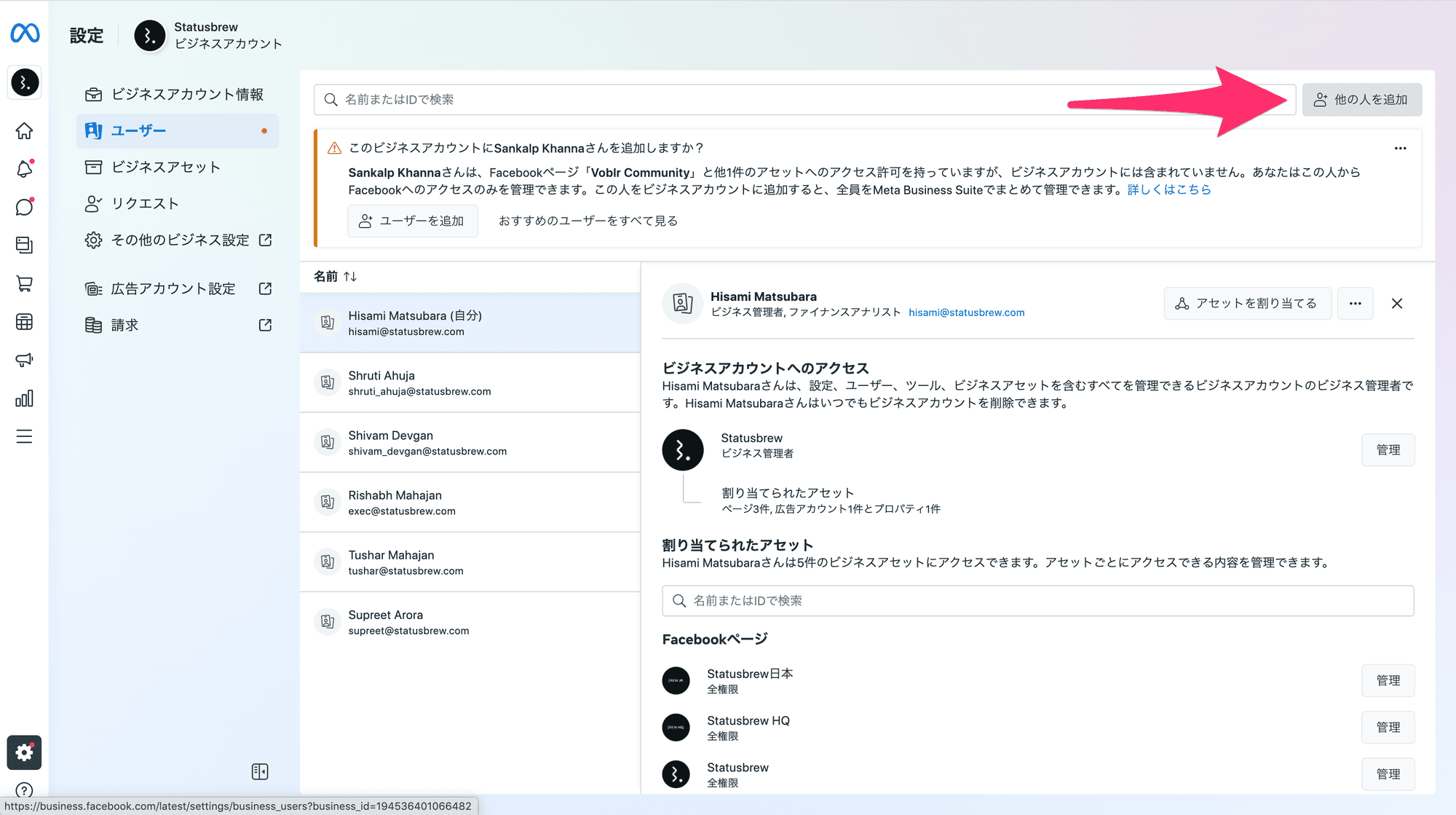Click the settings gear icon at bottom
The height and width of the screenshot is (815, 1456).
click(x=24, y=752)
